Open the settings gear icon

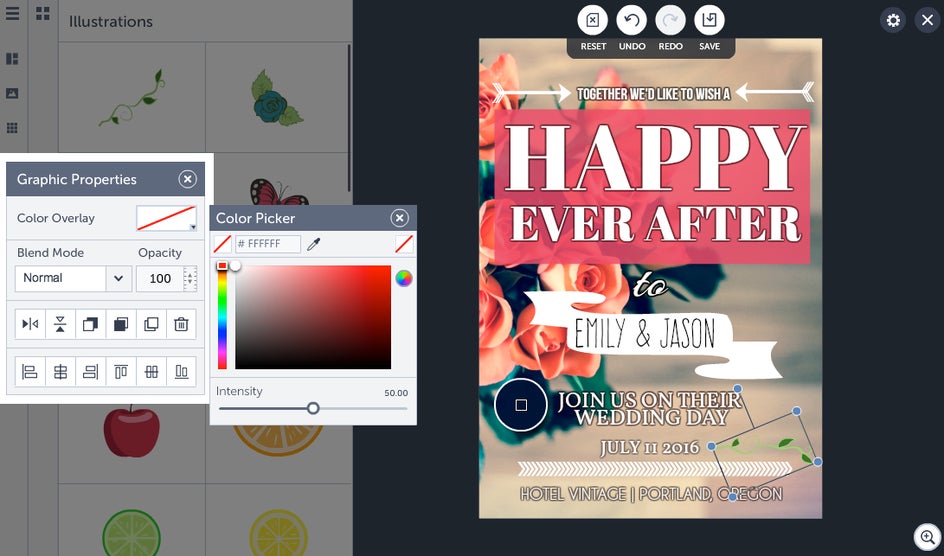[893, 20]
